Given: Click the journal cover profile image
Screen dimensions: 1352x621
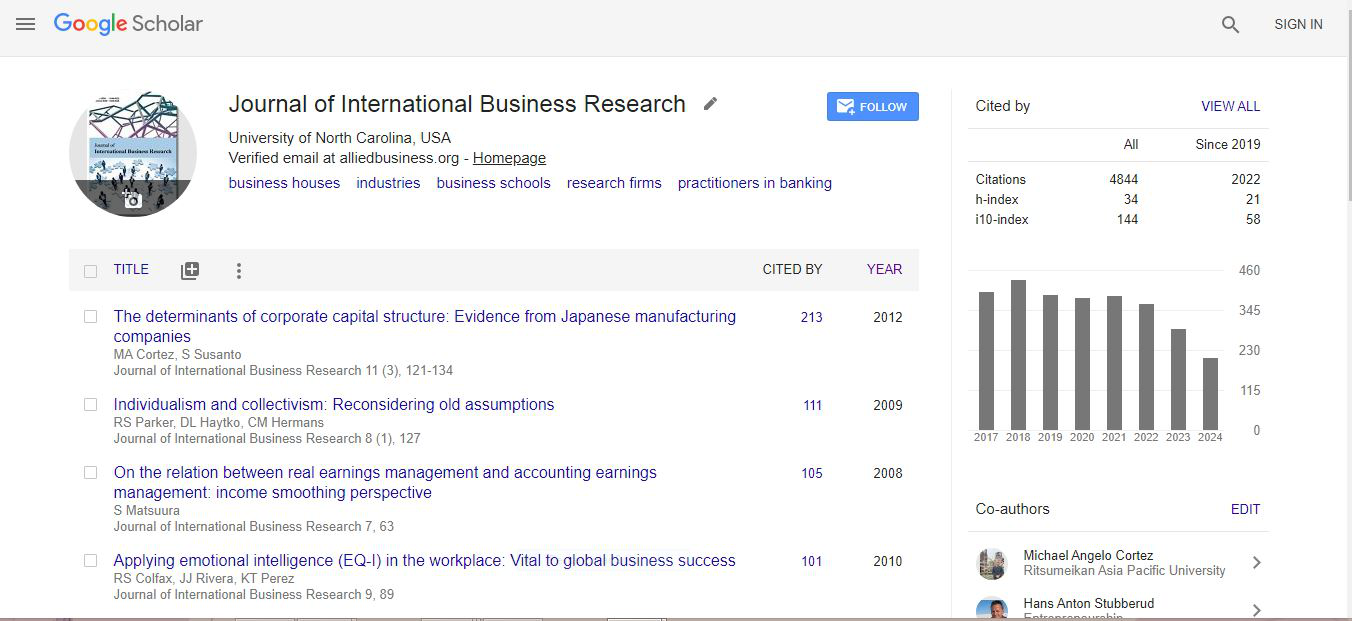Looking at the screenshot, I should pyautogui.click(x=132, y=153).
